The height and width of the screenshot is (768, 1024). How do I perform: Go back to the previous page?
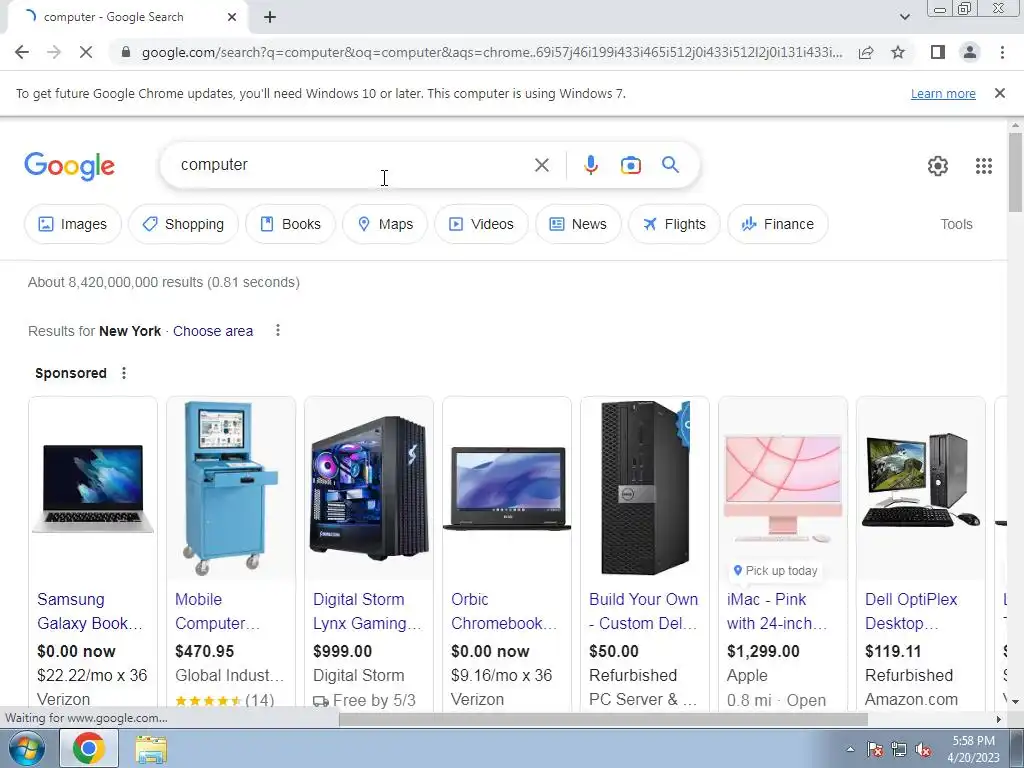point(22,52)
